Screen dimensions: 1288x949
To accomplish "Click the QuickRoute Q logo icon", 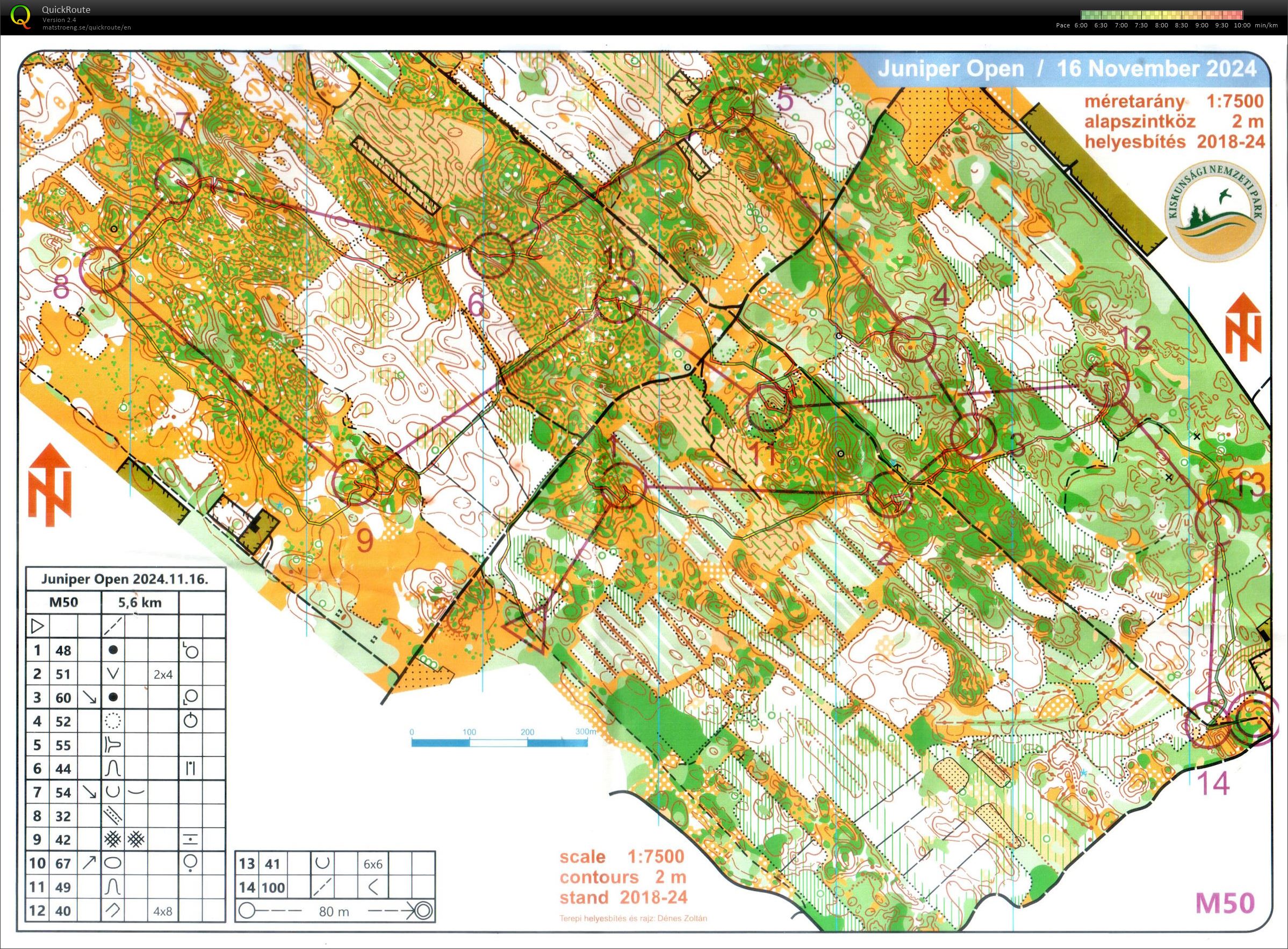I will pos(21,16).
